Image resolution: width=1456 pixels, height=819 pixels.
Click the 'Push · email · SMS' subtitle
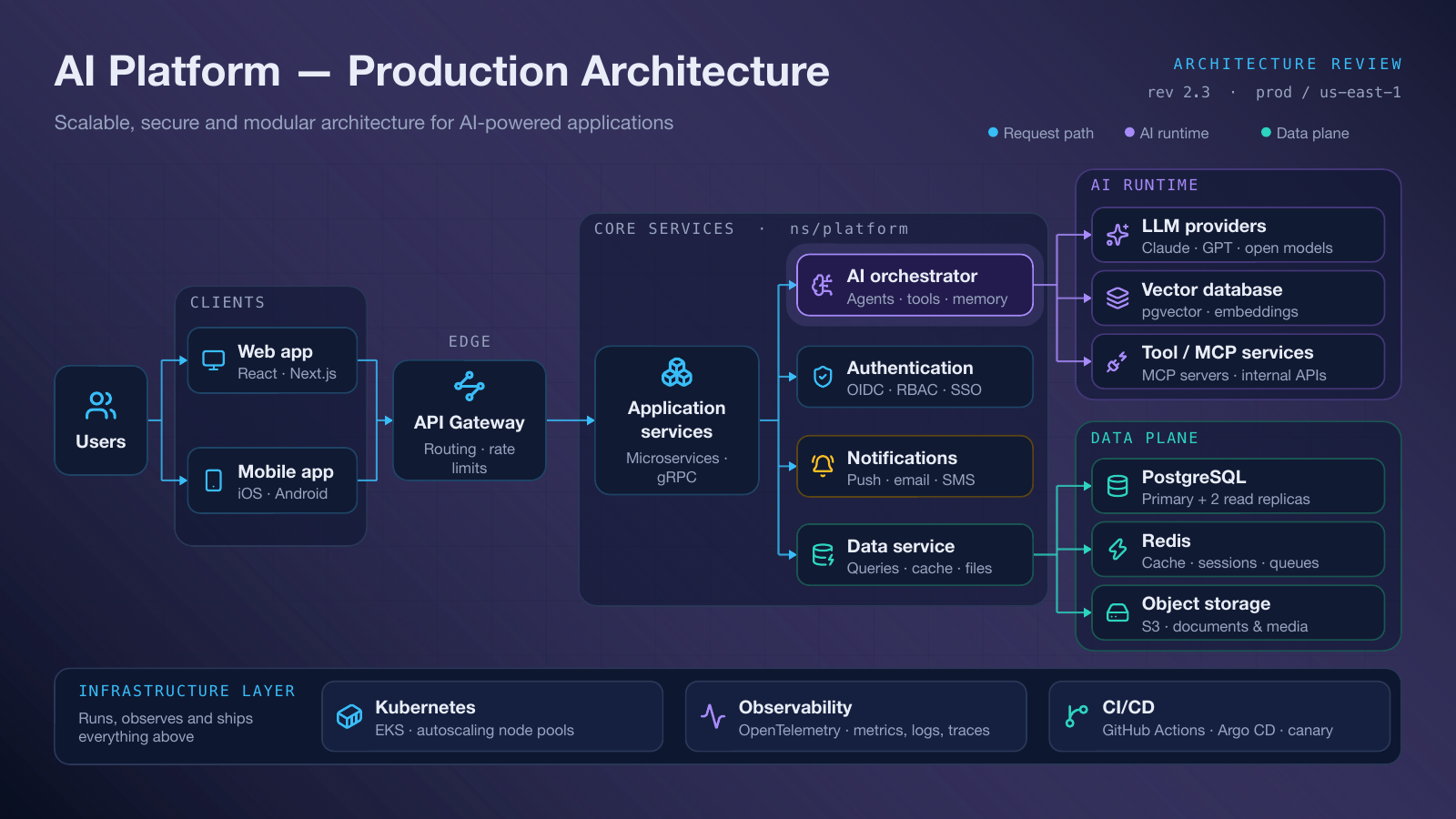(911, 480)
